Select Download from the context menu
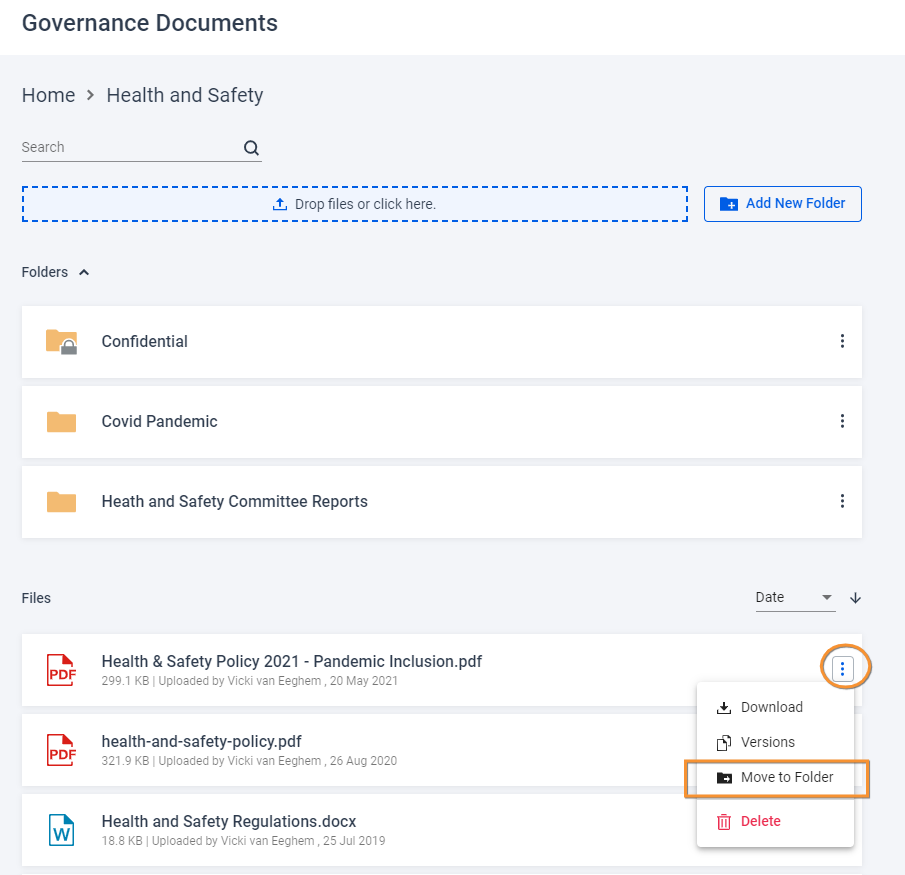This screenshot has height=875, width=905. coord(771,707)
